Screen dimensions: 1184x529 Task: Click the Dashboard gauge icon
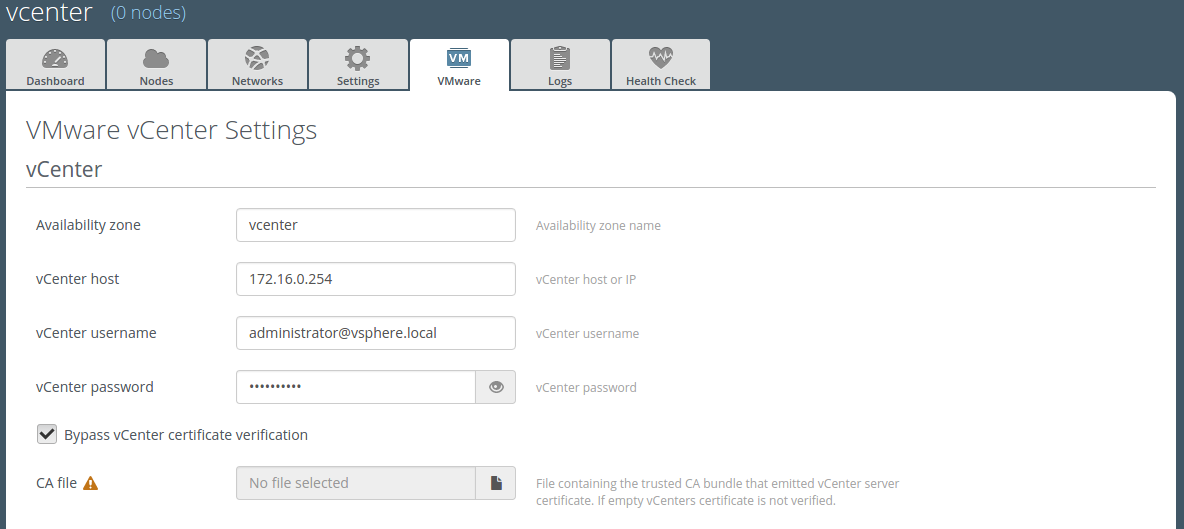[x=55, y=58]
